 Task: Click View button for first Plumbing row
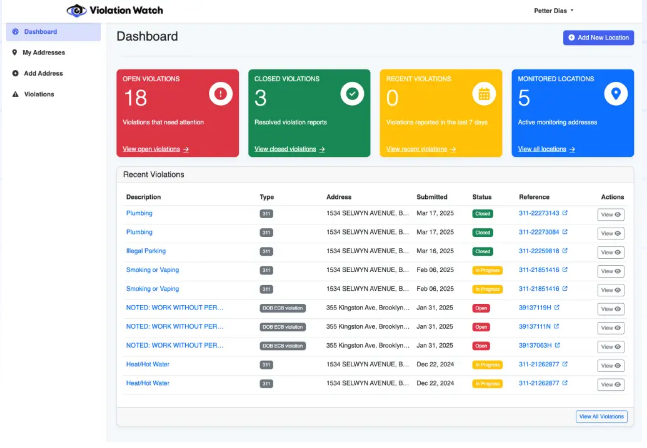[610, 214]
